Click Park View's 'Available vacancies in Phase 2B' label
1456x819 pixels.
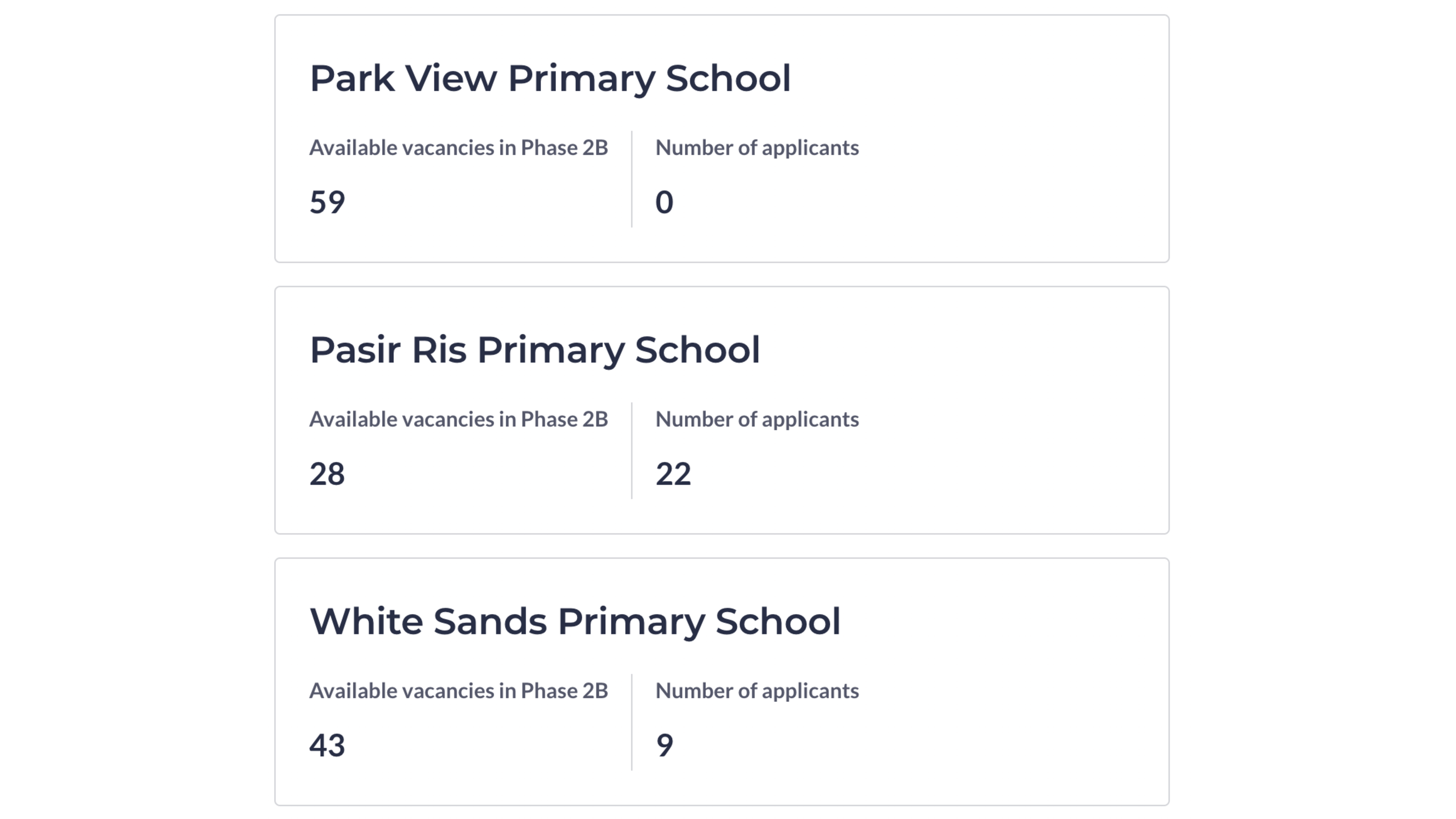tap(458, 148)
